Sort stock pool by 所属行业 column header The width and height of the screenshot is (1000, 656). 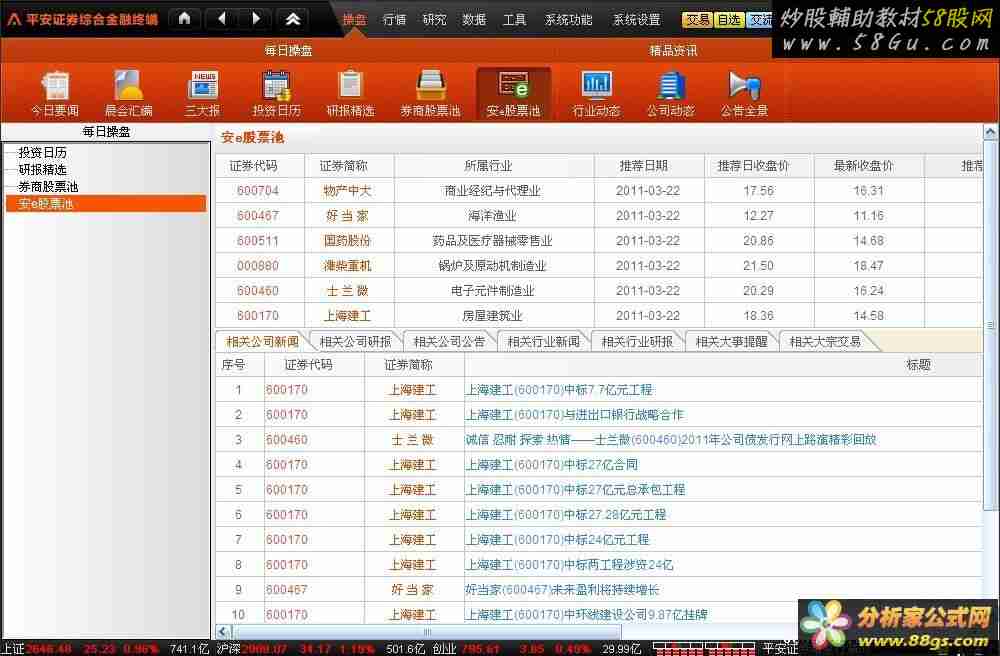(x=488, y=166)
